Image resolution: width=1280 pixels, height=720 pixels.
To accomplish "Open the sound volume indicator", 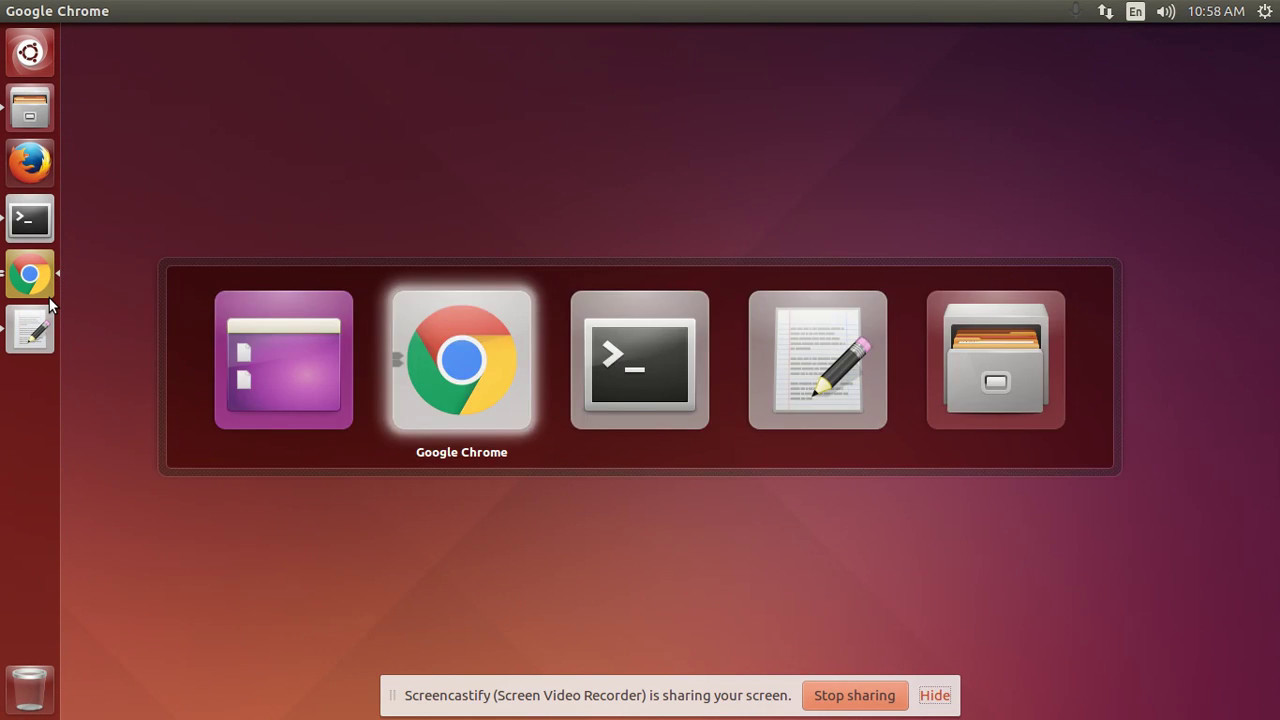I will coord(1166,11).
